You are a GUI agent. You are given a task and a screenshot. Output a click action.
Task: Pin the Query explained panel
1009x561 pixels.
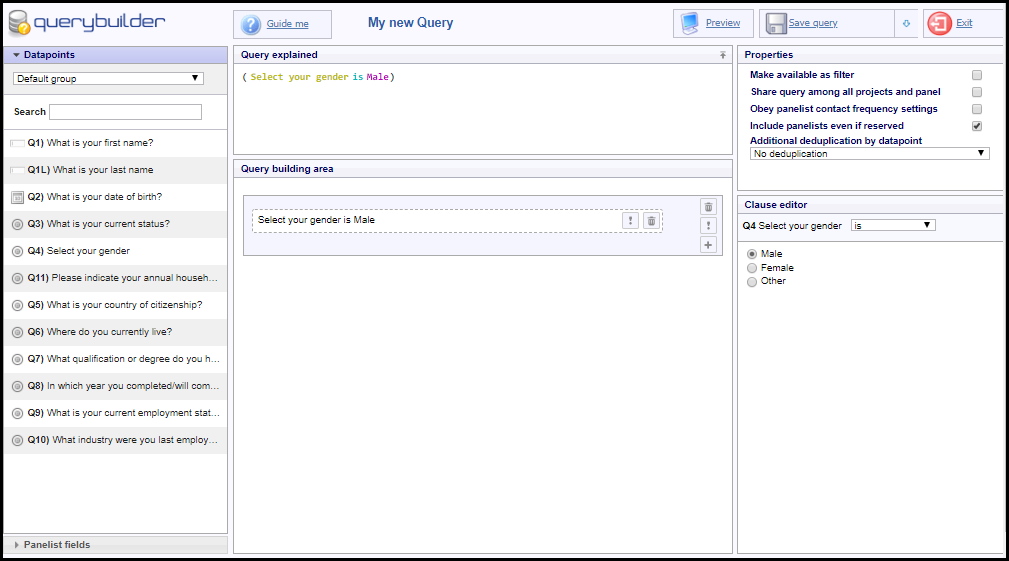[723, 55]
